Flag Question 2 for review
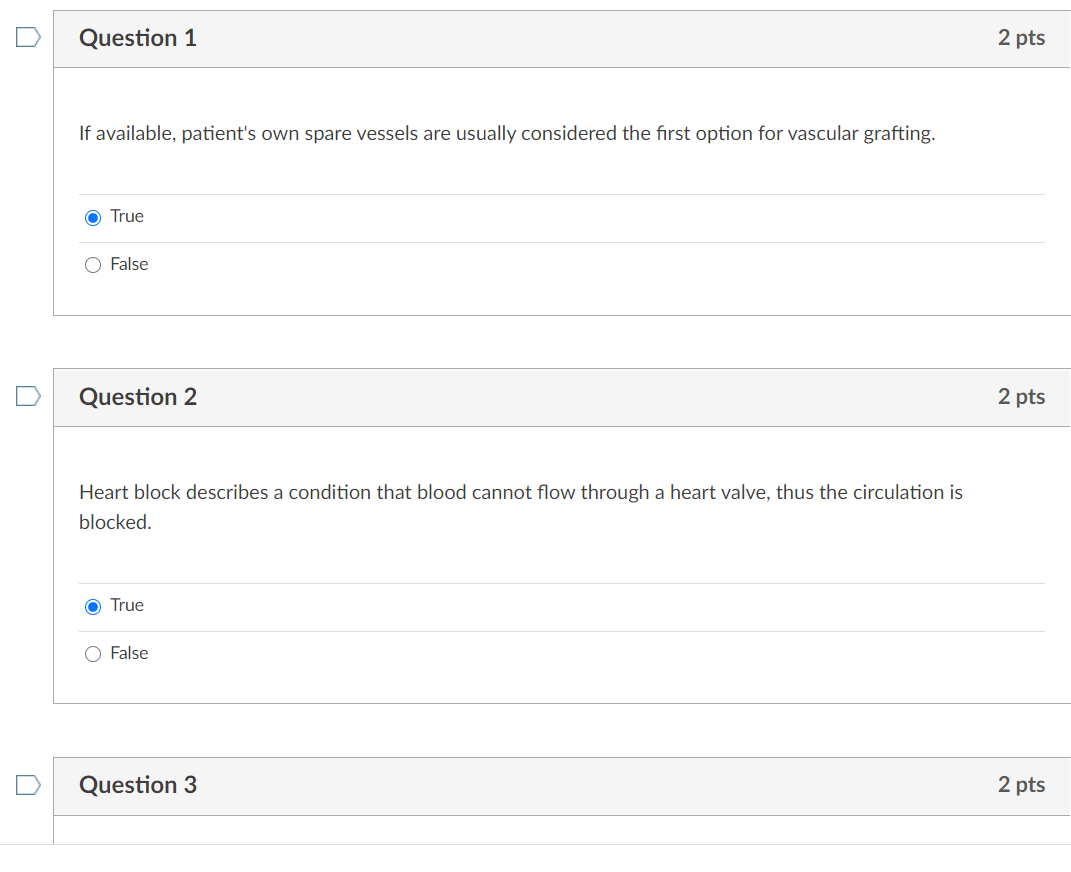 click(x=28, y=396)
